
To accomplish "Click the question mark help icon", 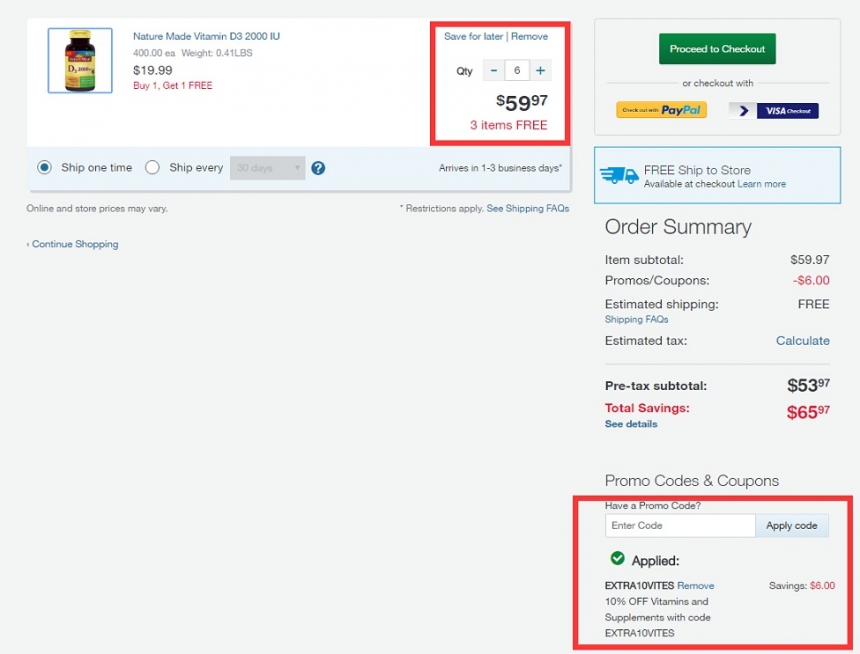I will [318, 168].
